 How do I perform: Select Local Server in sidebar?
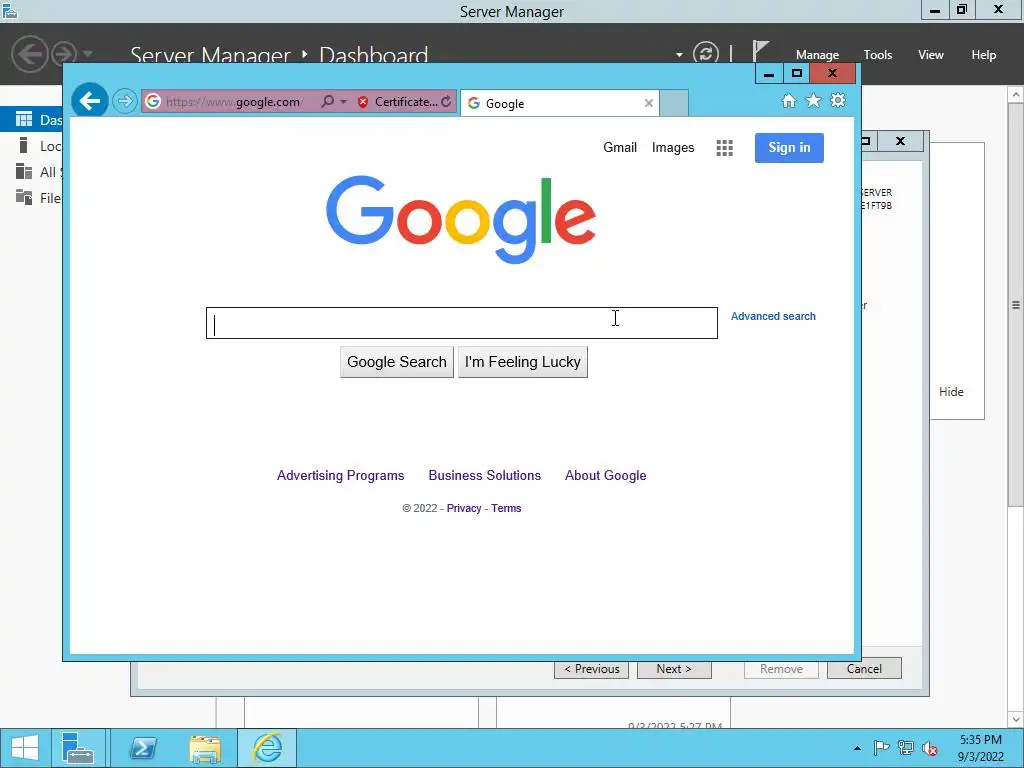coord(31,146)
